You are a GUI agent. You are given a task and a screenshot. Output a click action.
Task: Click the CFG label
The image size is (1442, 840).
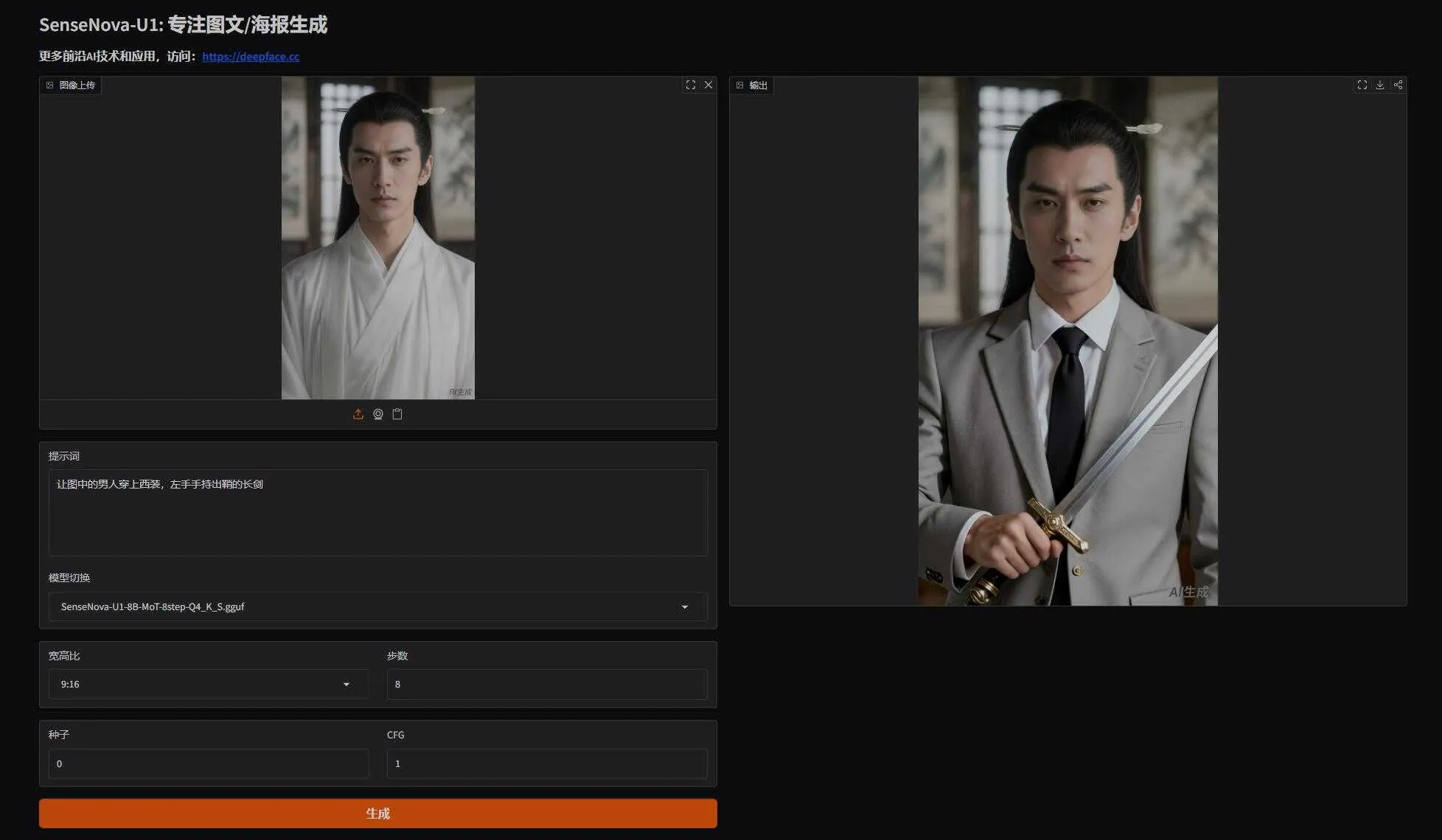tap(396, 735)
